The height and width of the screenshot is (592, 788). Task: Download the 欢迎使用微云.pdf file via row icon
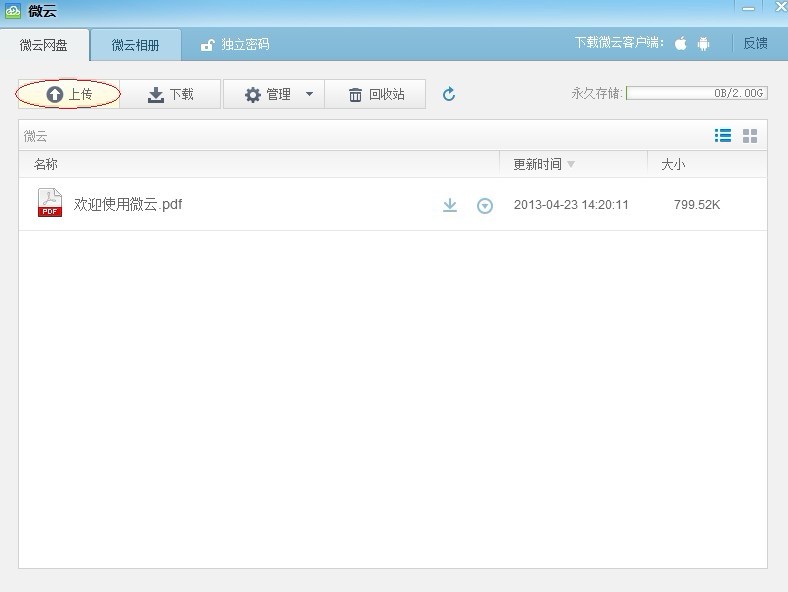(x=450, y=205)
